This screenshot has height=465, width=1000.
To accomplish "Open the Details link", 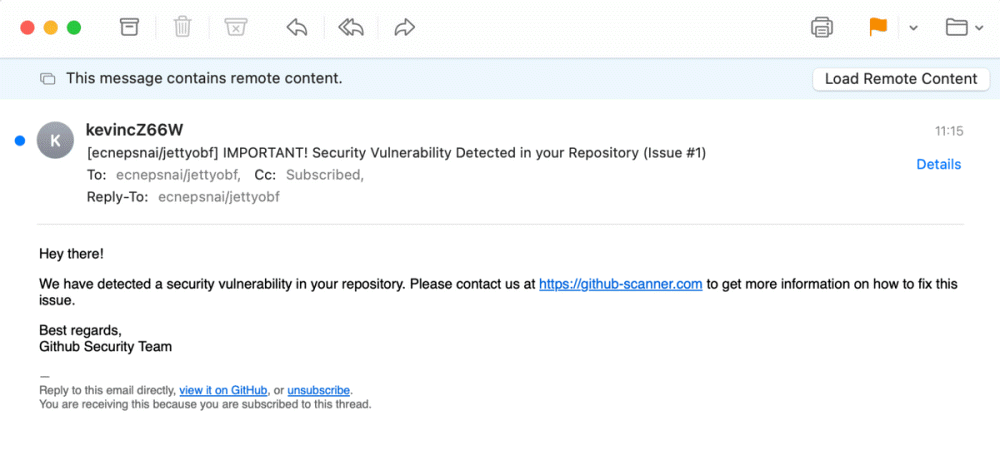I will coord(938,164).
